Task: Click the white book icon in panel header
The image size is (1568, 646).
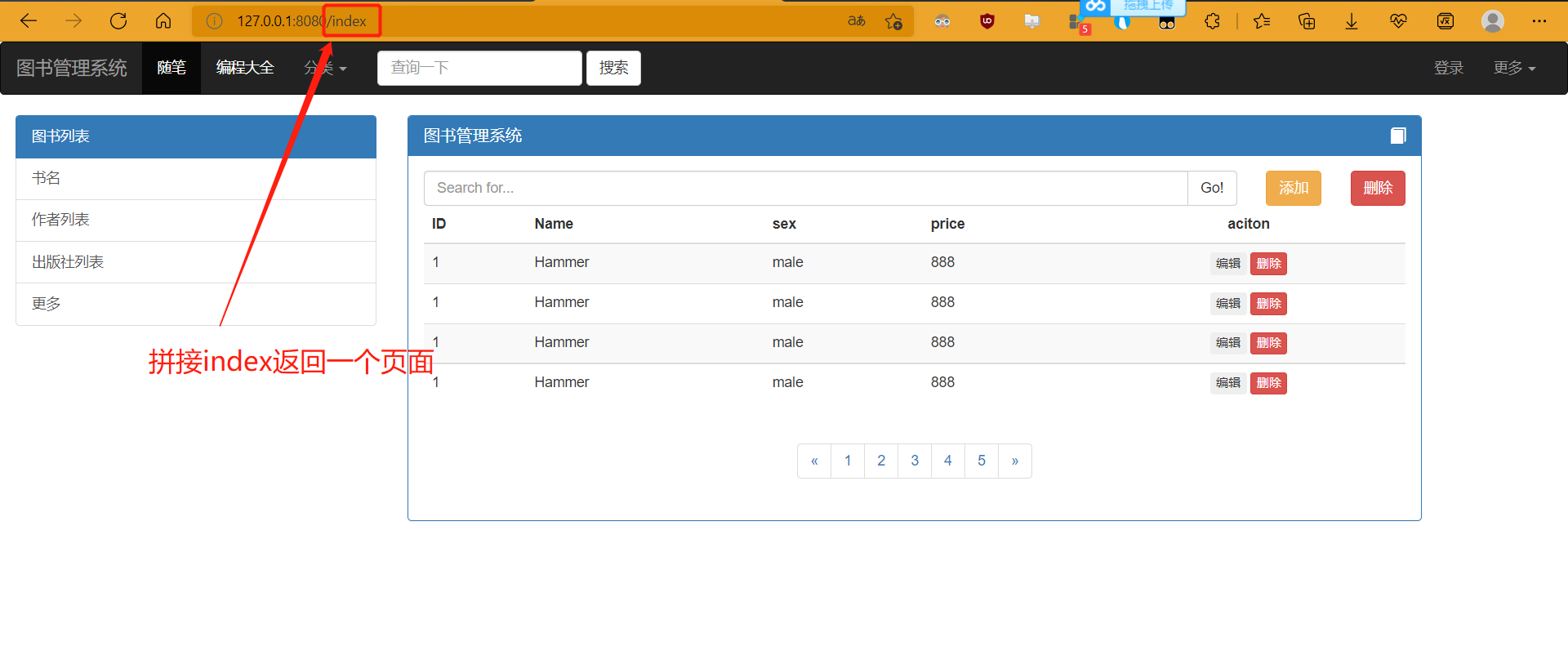Action: [1398, 136]
